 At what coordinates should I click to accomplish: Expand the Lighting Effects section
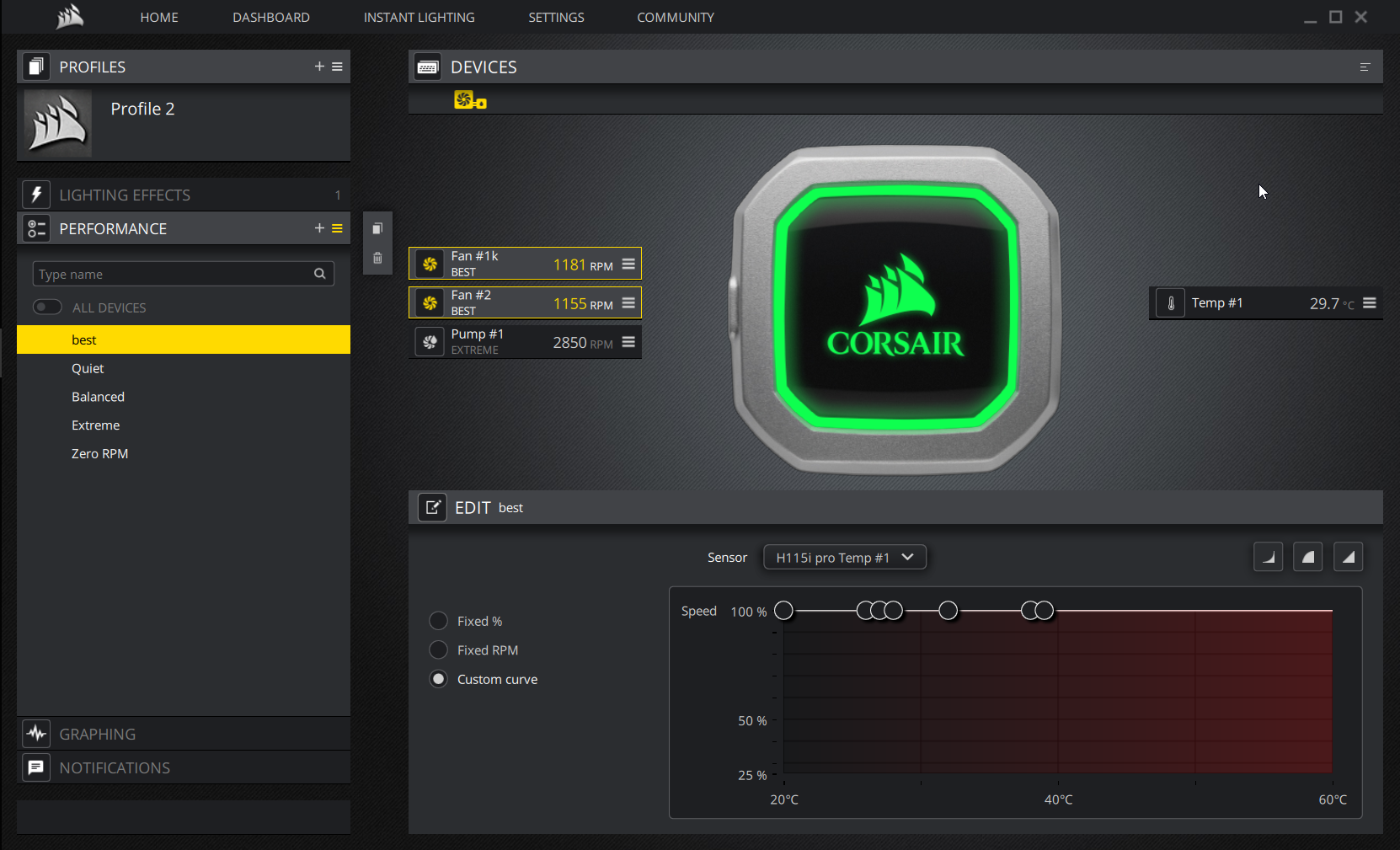(184, 195)
